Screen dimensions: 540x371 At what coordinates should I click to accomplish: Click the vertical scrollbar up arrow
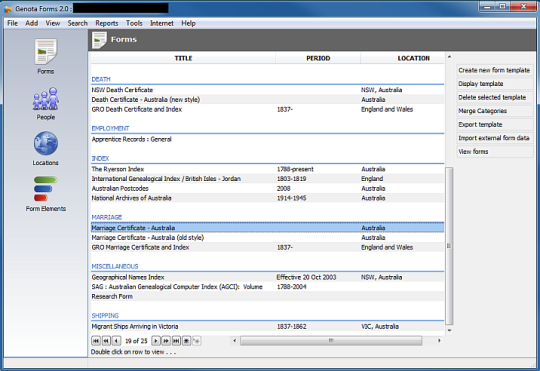pyautogui.click(x=449, y=57)
